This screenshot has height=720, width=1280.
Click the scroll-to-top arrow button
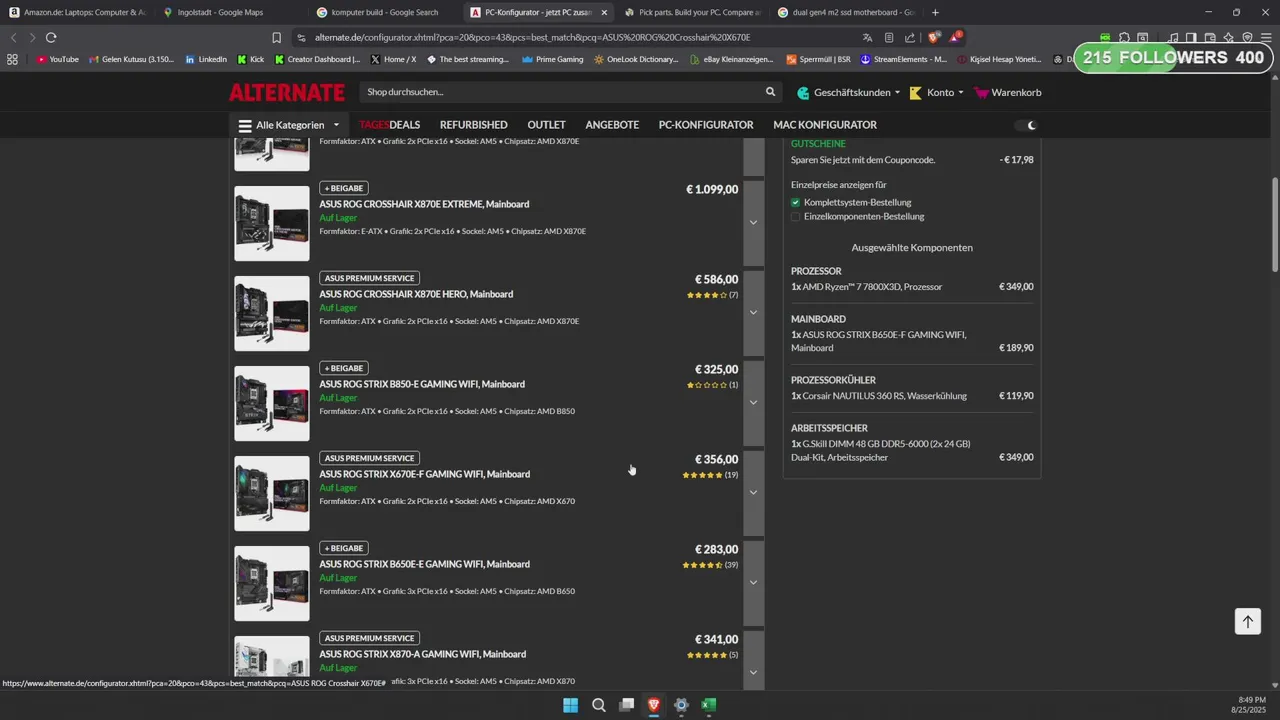coord(1247,621)
